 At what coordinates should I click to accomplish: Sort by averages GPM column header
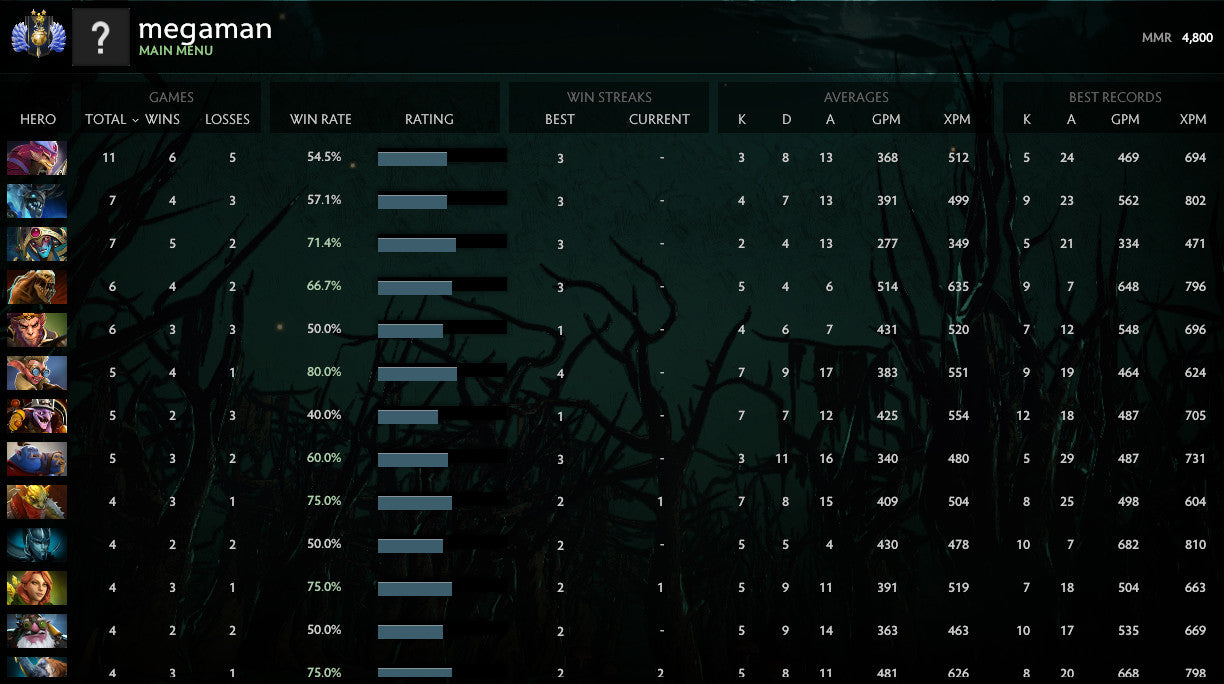coord(886,119)
